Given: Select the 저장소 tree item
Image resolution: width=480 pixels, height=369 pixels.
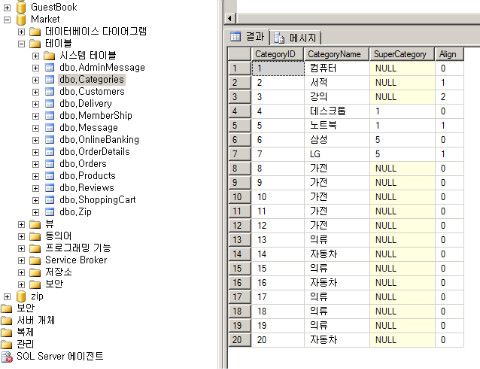Looking at the screenshot, I should 58,272.
